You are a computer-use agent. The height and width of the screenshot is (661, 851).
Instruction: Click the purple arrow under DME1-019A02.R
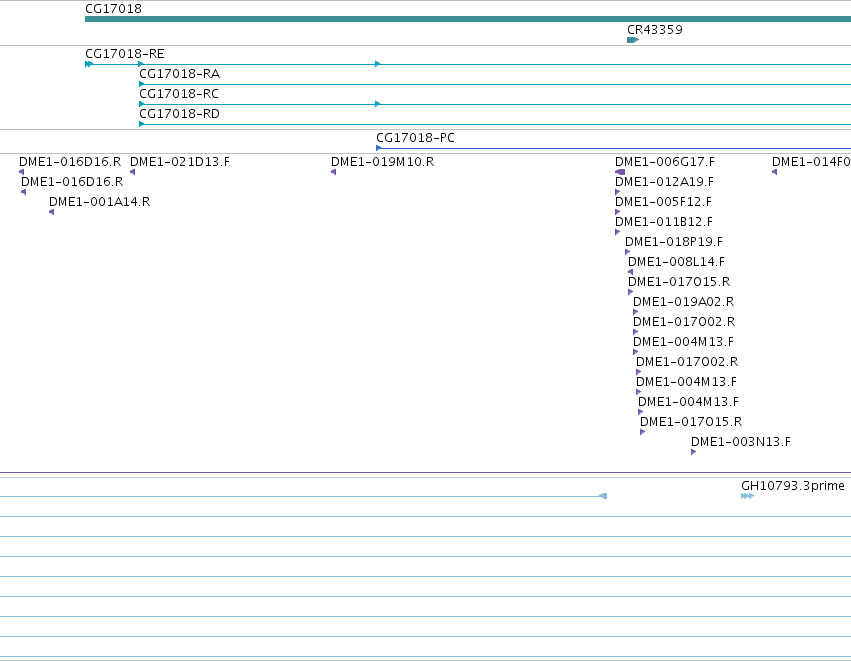click(x=636, y=312)
